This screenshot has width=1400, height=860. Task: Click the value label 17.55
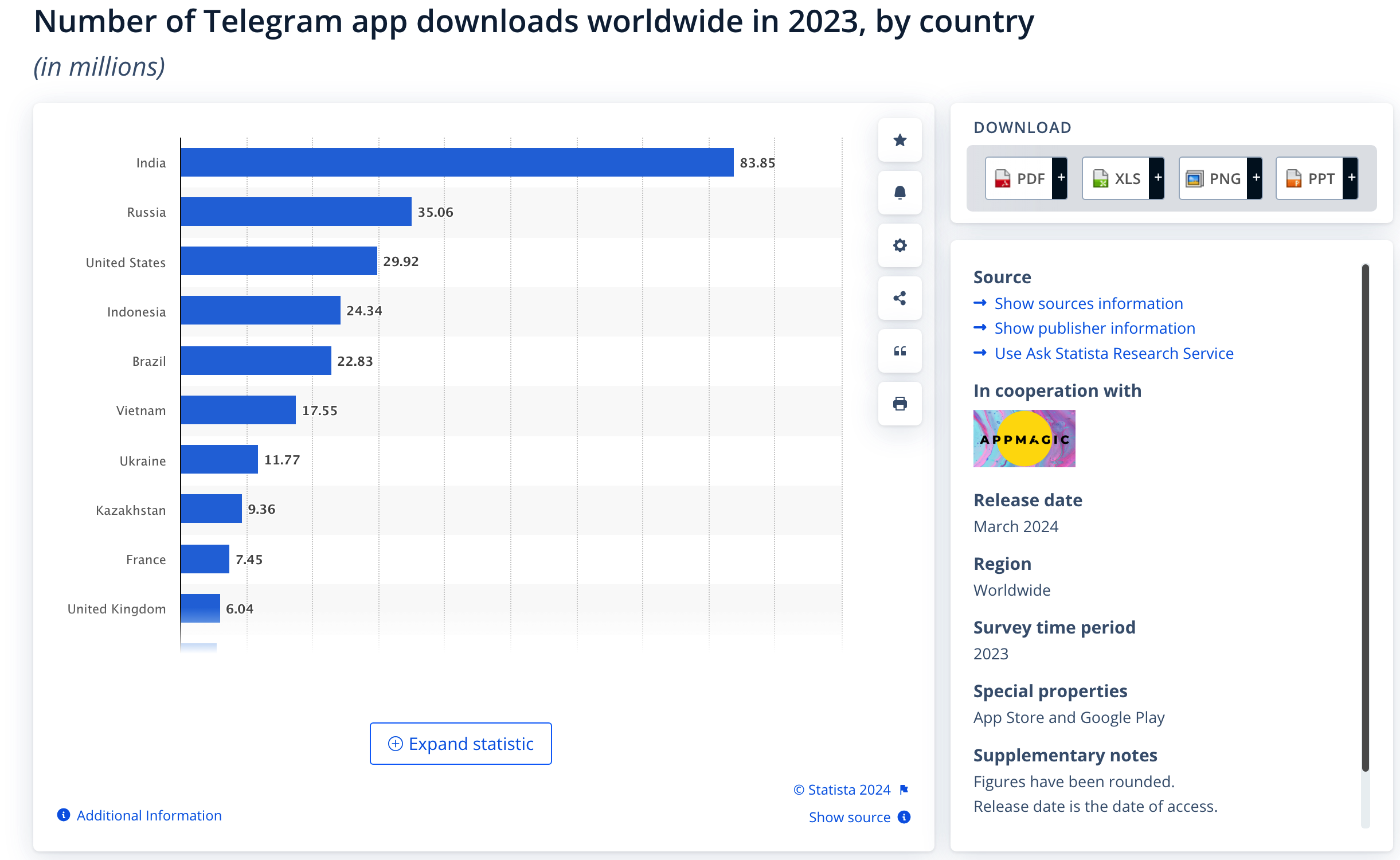click(x=319, y=411)
